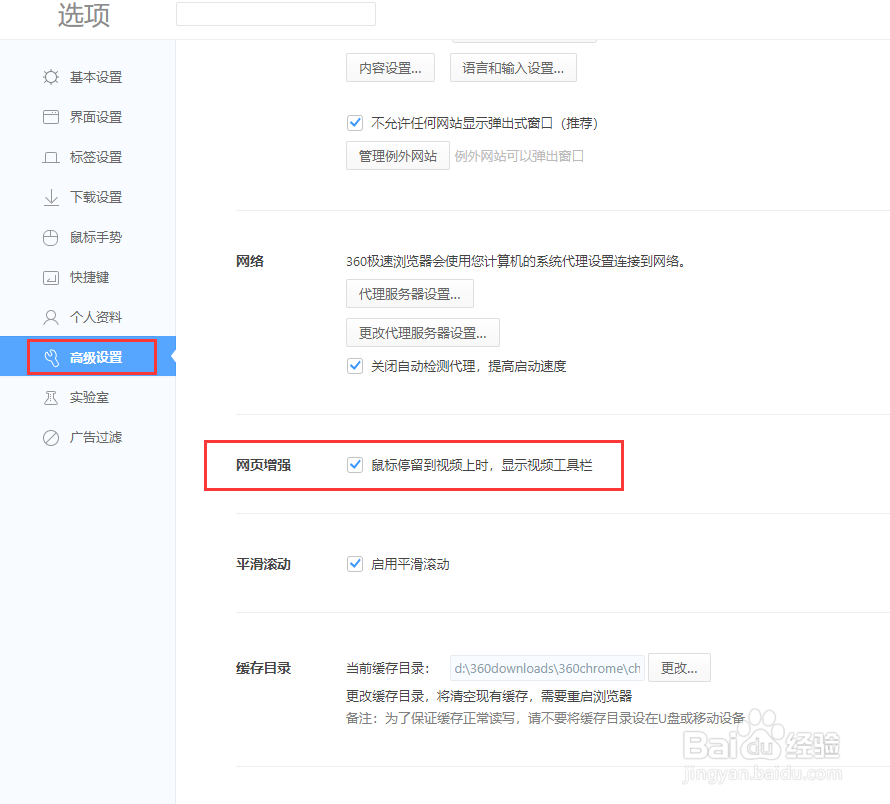Click the sun icon beside 基本设置

click(51, 77)
